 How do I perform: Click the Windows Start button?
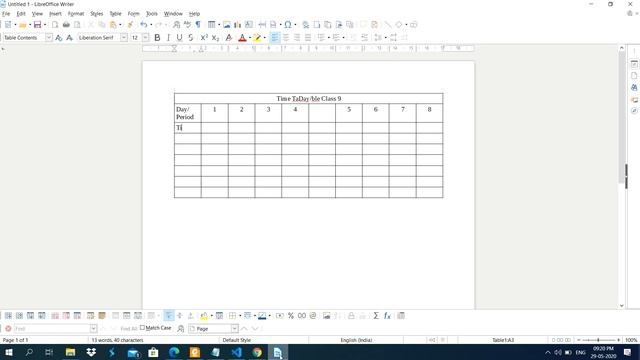(8, 352)
